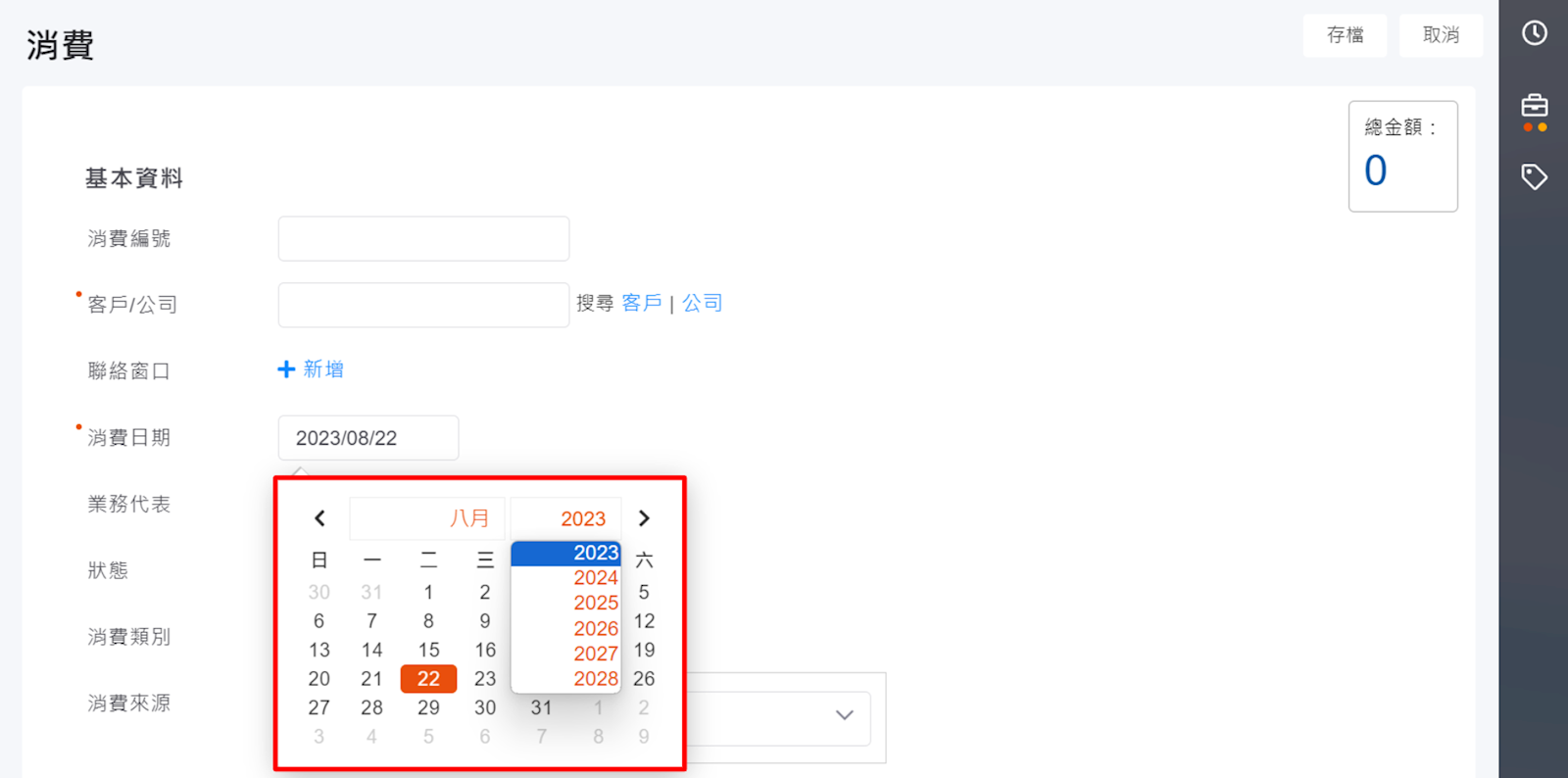Pick day 15 in the calendar
Viewport: 1568px width, 778px height.
428,650
